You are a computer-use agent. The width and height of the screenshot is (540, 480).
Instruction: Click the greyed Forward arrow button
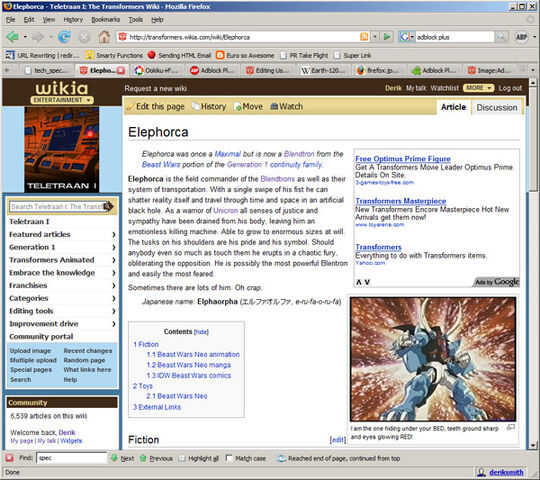(x=38, y=36)
